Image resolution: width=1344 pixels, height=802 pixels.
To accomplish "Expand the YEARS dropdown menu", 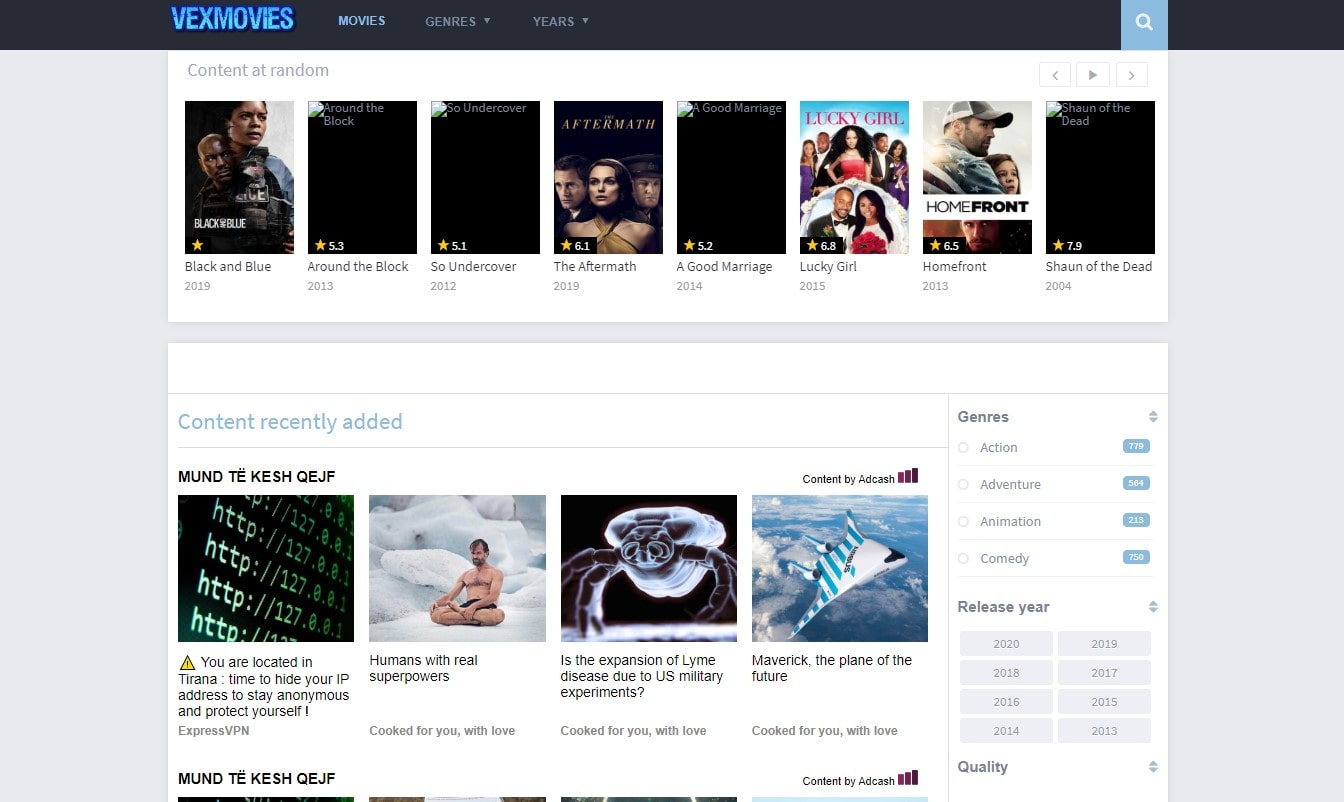I will click(561, 21).
